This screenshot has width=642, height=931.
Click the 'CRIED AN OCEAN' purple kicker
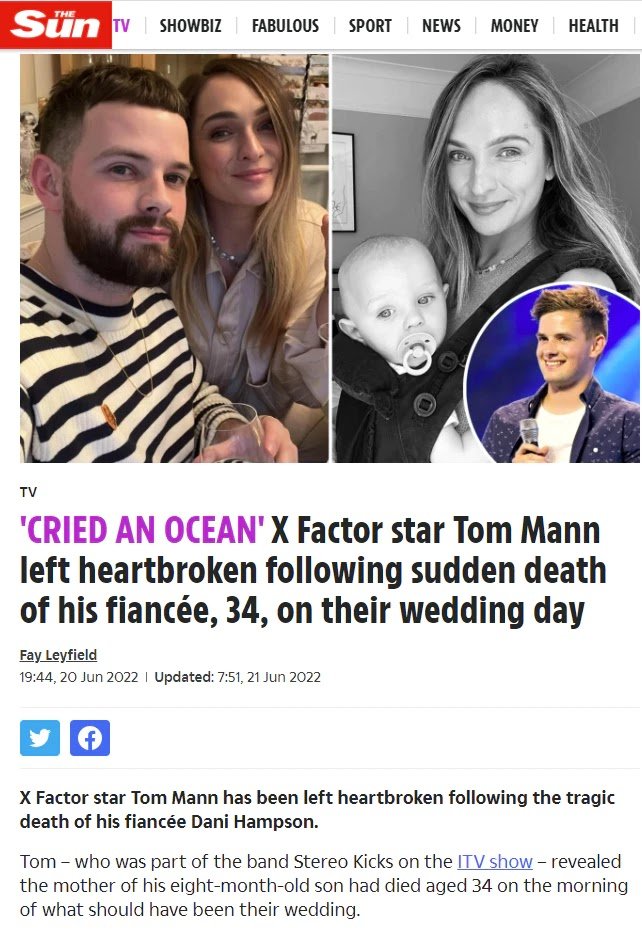tap(142, 529)
